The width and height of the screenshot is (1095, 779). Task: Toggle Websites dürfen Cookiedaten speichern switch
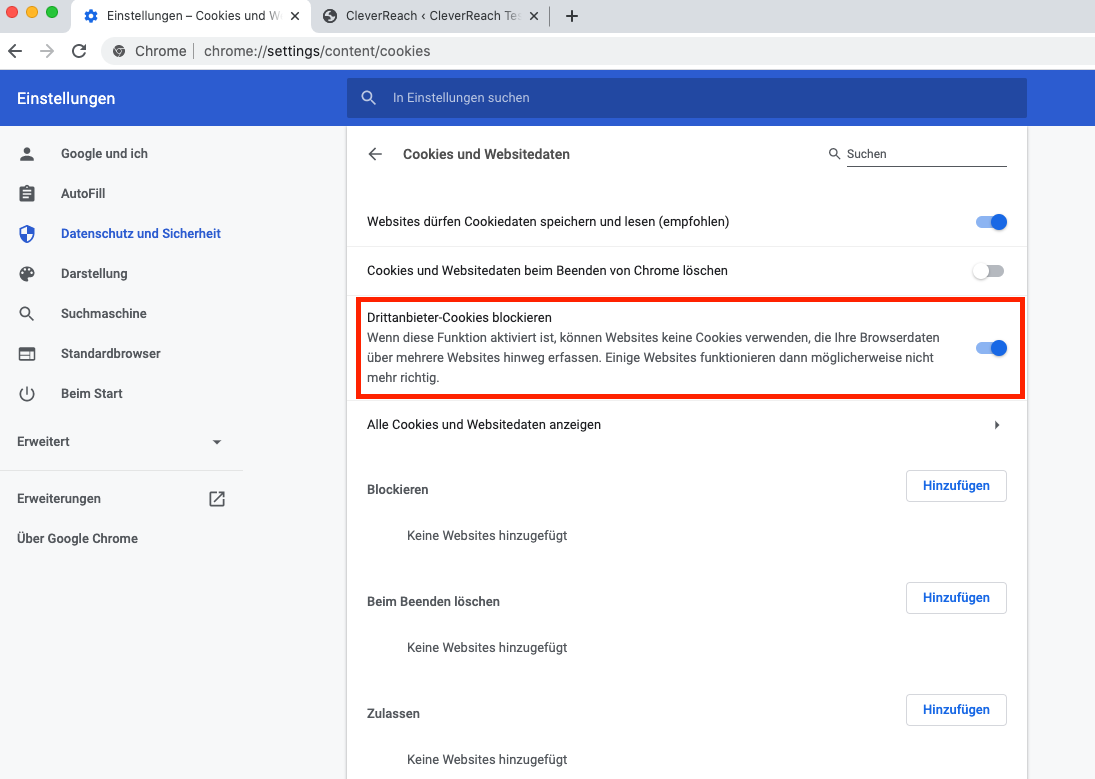pos(991,222)
